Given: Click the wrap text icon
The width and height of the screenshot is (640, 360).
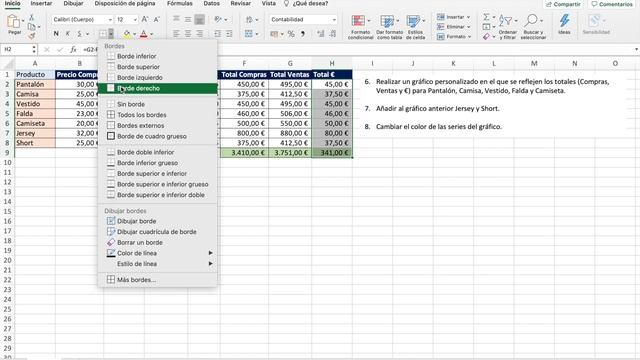Looking at the screenshot, I should (249, 19).
